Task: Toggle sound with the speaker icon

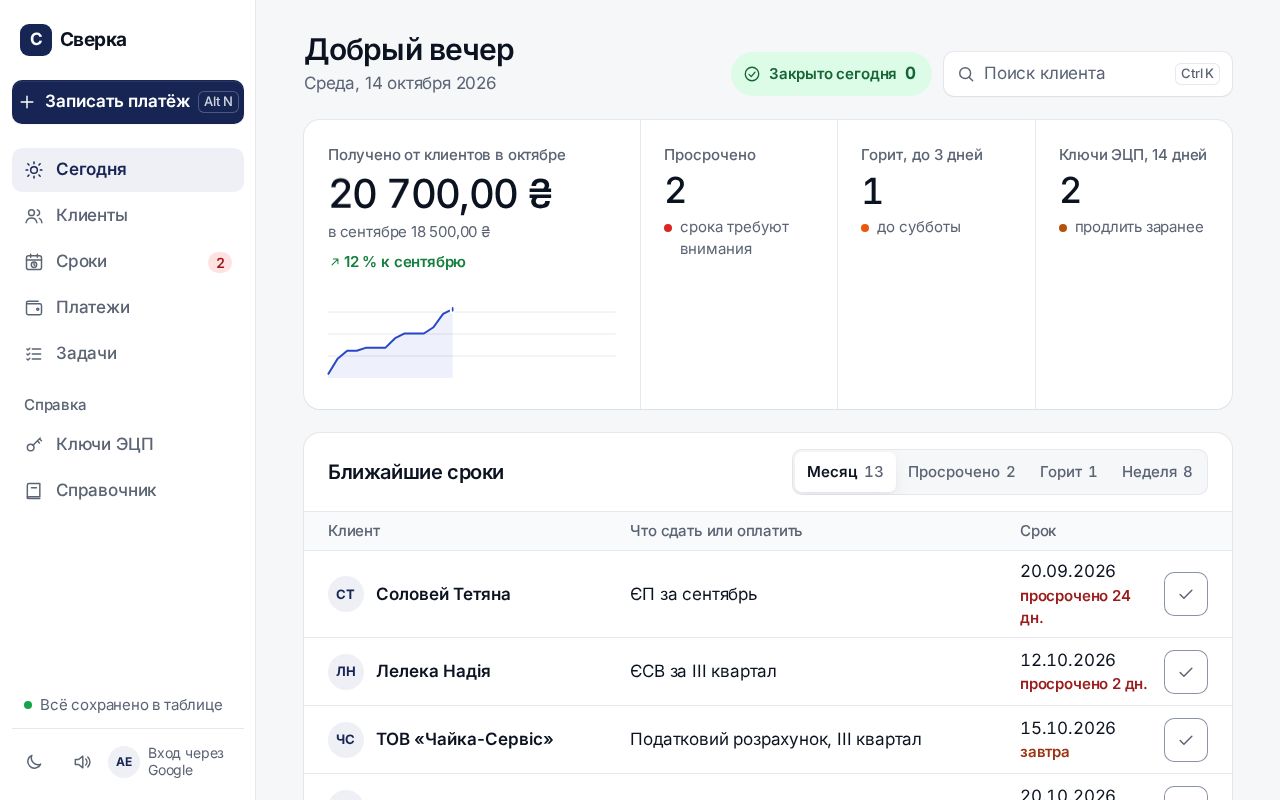Action: coord(82,762)
